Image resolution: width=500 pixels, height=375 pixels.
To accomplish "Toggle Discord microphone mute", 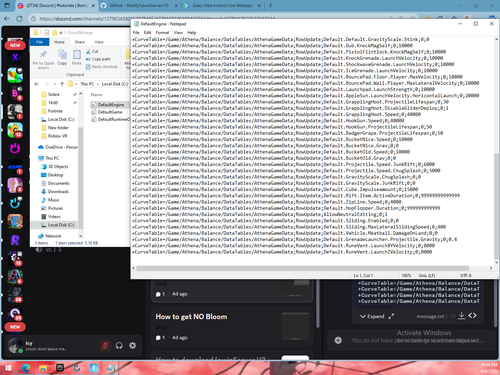I will [x=105, y=345].
